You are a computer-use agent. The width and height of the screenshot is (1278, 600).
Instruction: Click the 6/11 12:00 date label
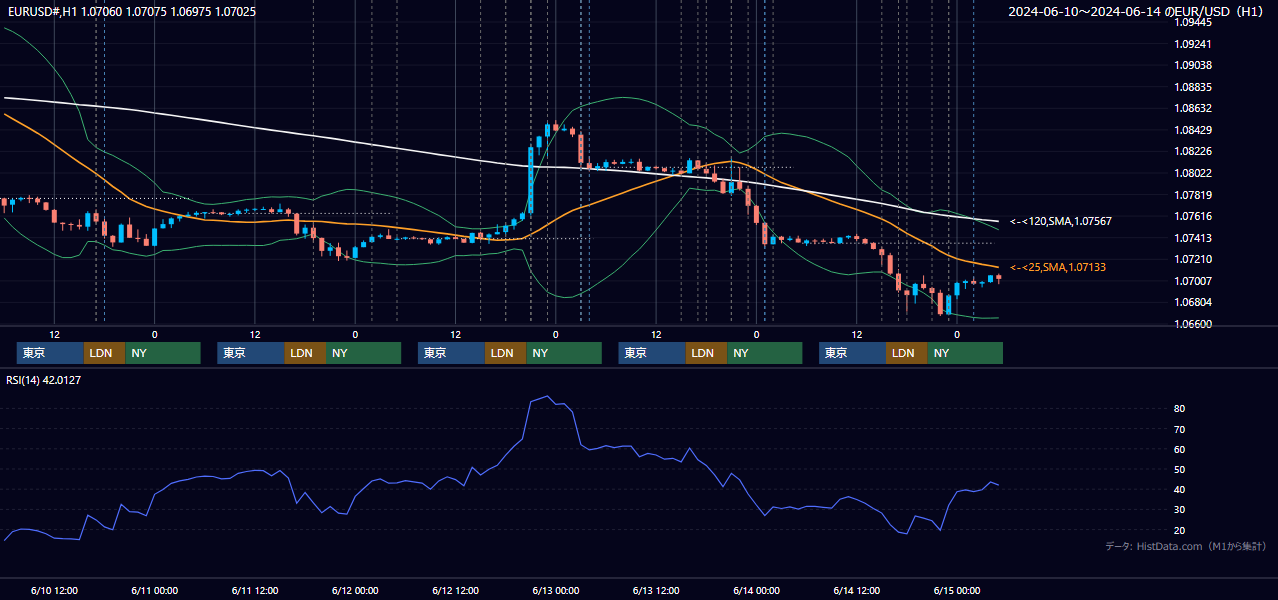pyautogui.click(x=254, y=590)
